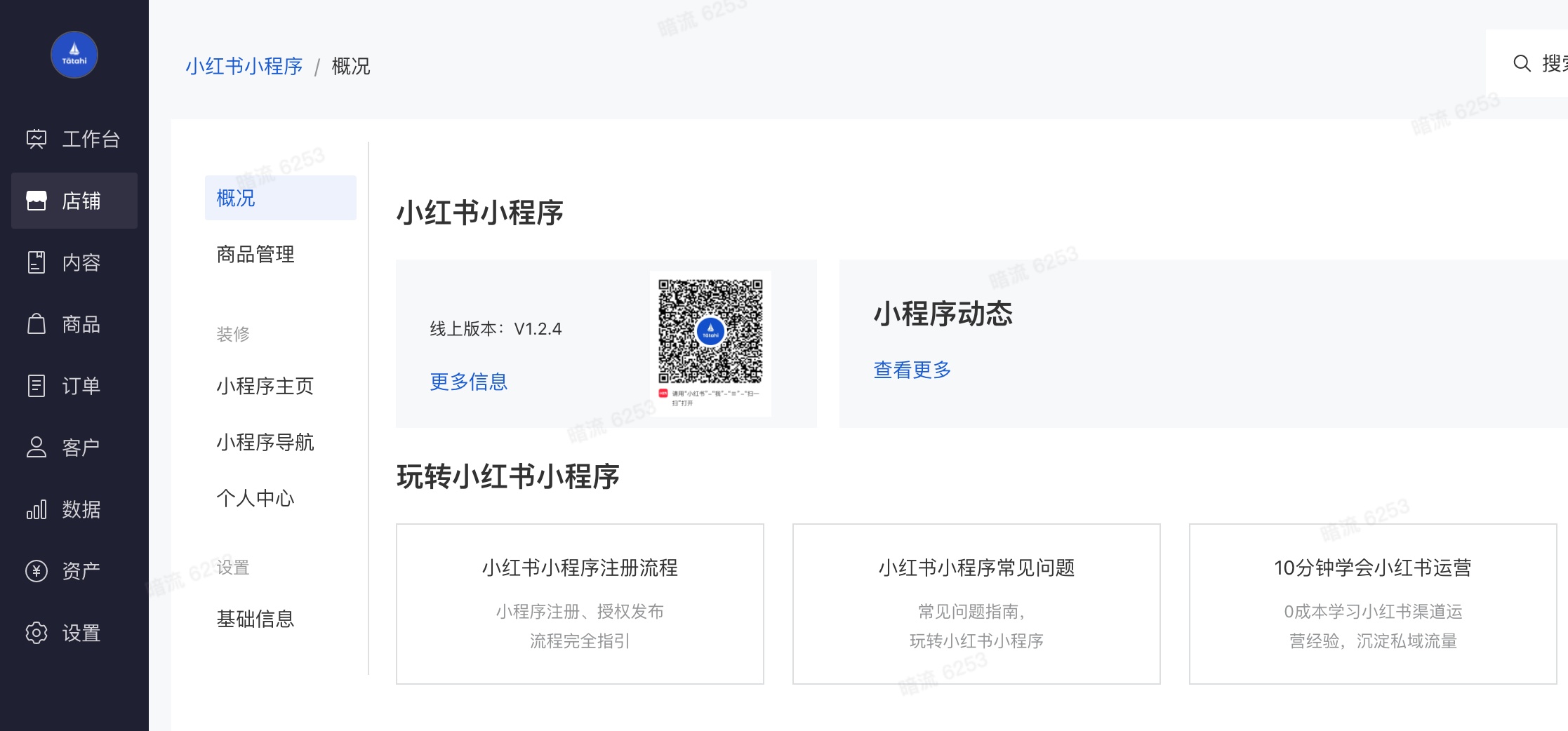Image resolution: width=1568 pixels, height=731 pixels.
Task: Select 小程序导航 in the side menu
Action: point(265,443)
